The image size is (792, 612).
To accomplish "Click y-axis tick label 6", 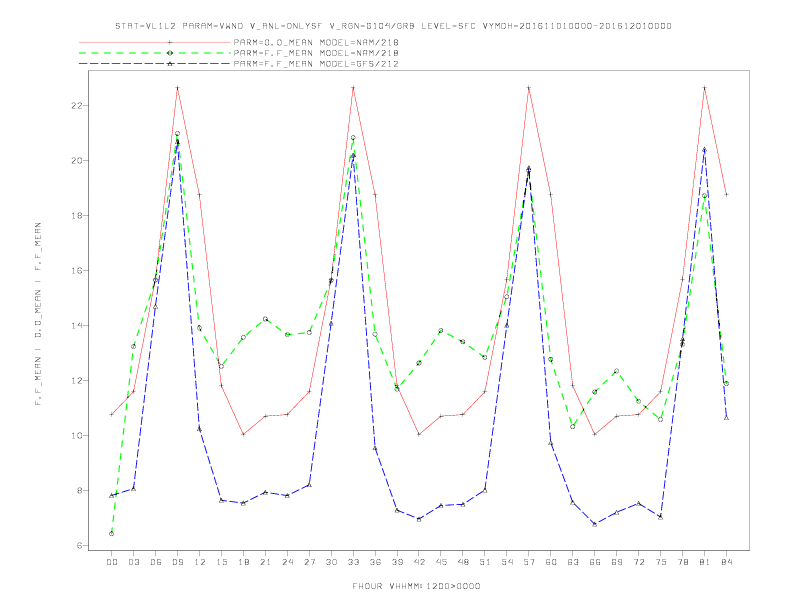I will point(80,546).
